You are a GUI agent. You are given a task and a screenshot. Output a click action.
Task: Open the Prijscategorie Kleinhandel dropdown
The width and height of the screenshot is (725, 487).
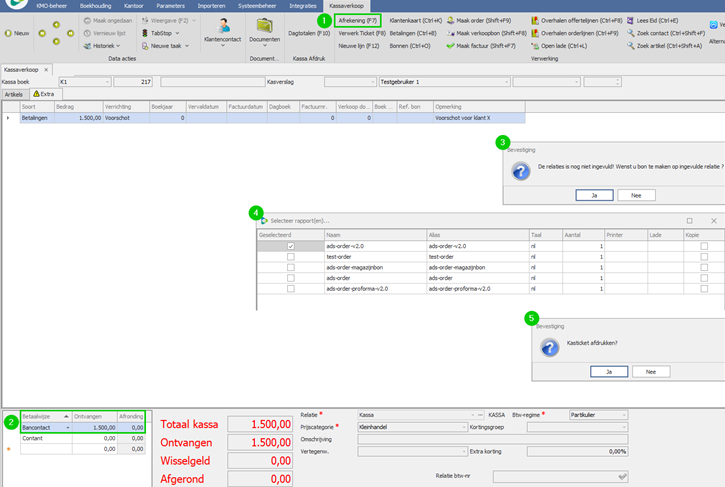pos(464,427)
